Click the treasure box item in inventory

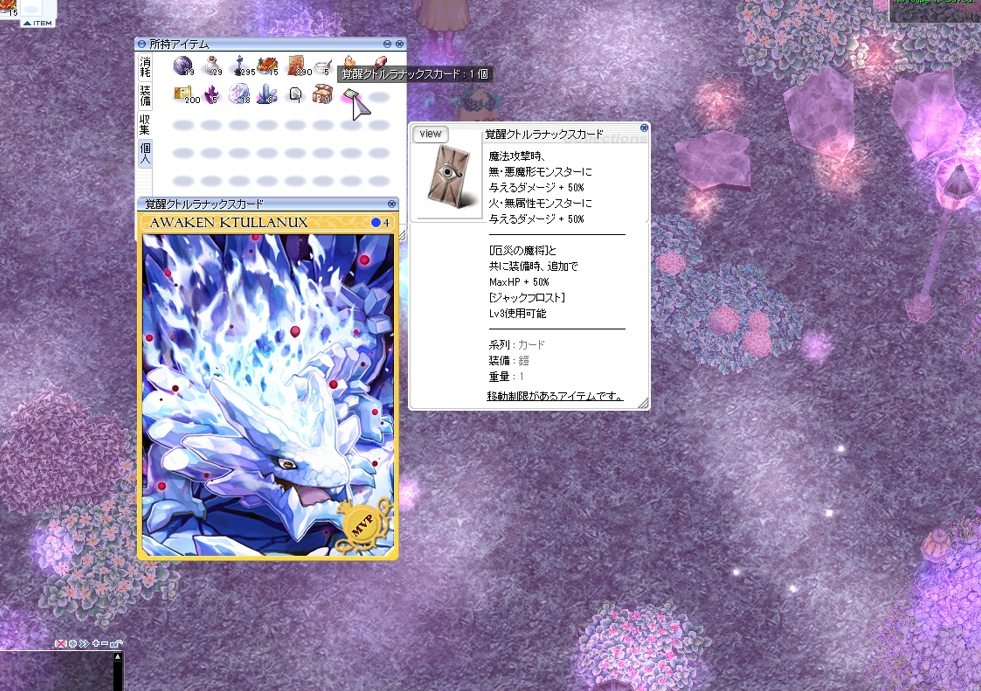click(323, 94)
